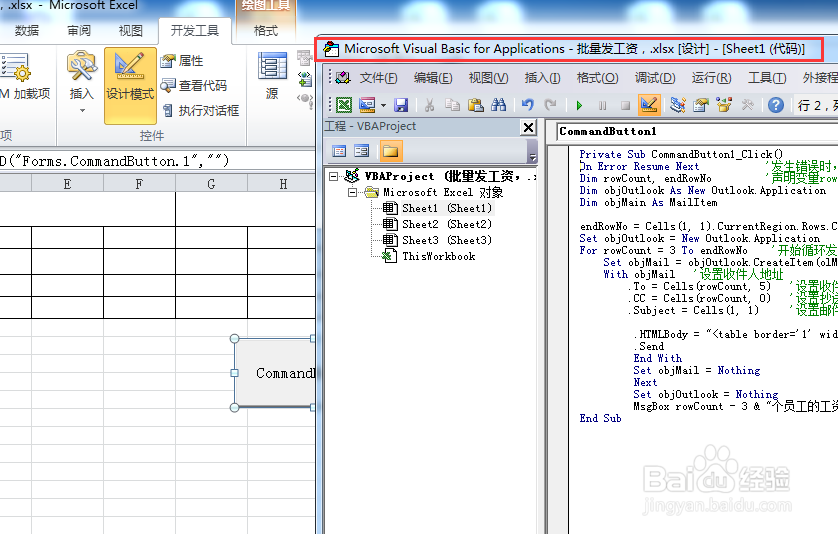Run the macro with green play icon

coord(579,105)
